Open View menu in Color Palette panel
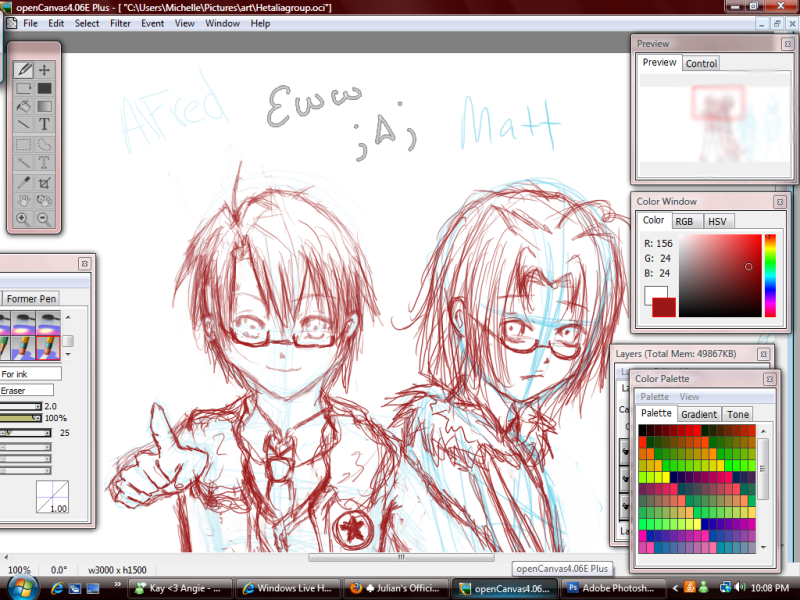800x600 pixels. [689, 397]
